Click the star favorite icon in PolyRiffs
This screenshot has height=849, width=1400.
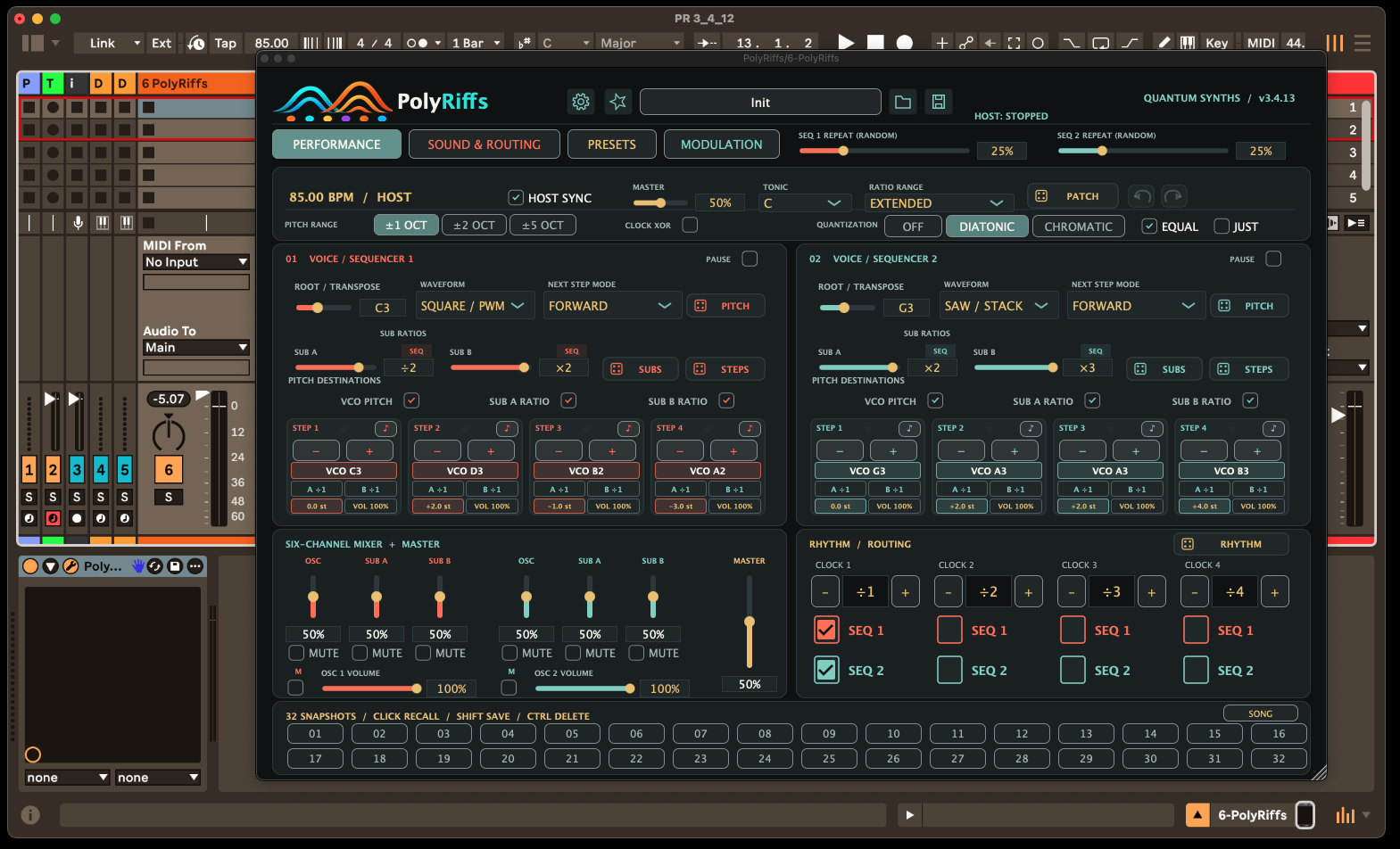coord(617,102)
